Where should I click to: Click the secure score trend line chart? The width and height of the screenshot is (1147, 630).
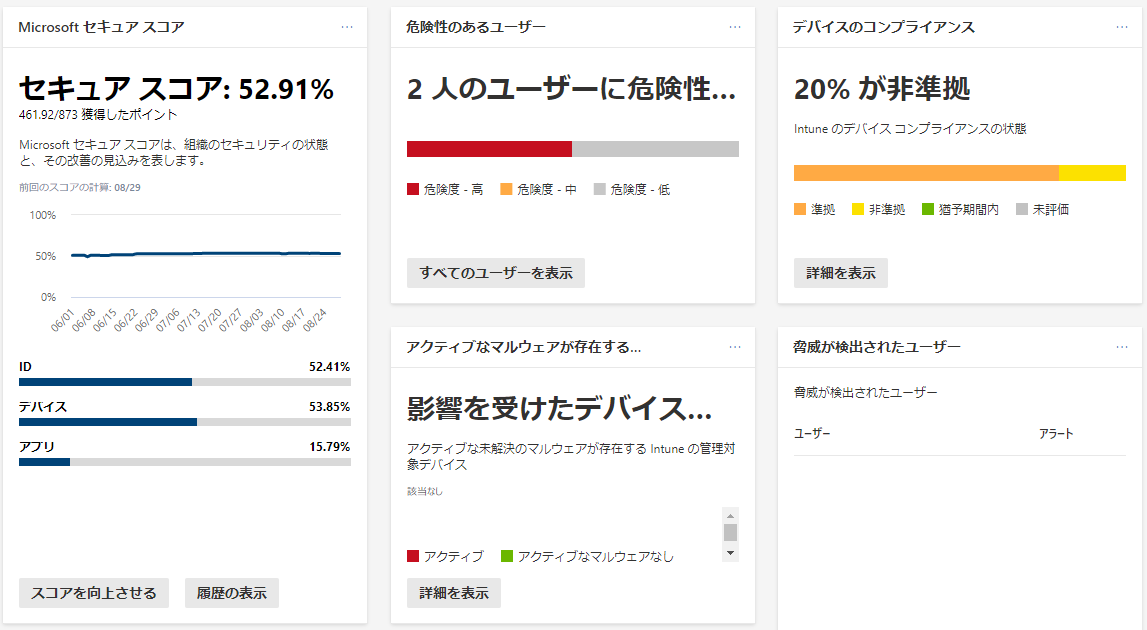206,255
